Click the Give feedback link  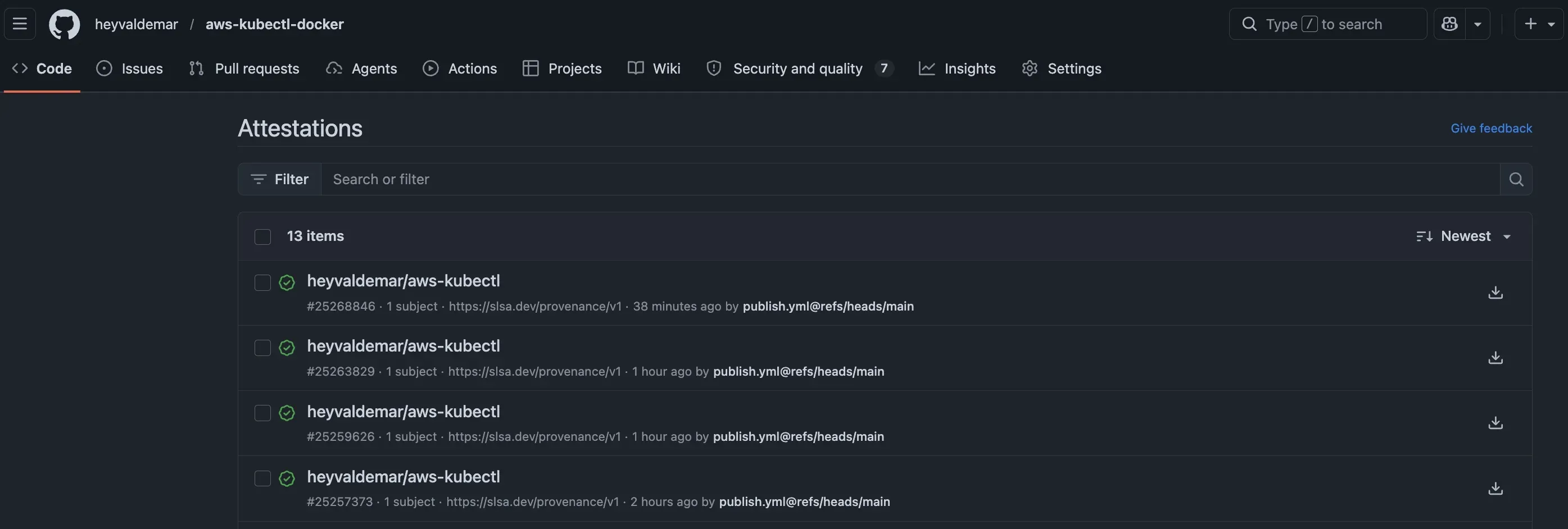(x=1490, y=128)
